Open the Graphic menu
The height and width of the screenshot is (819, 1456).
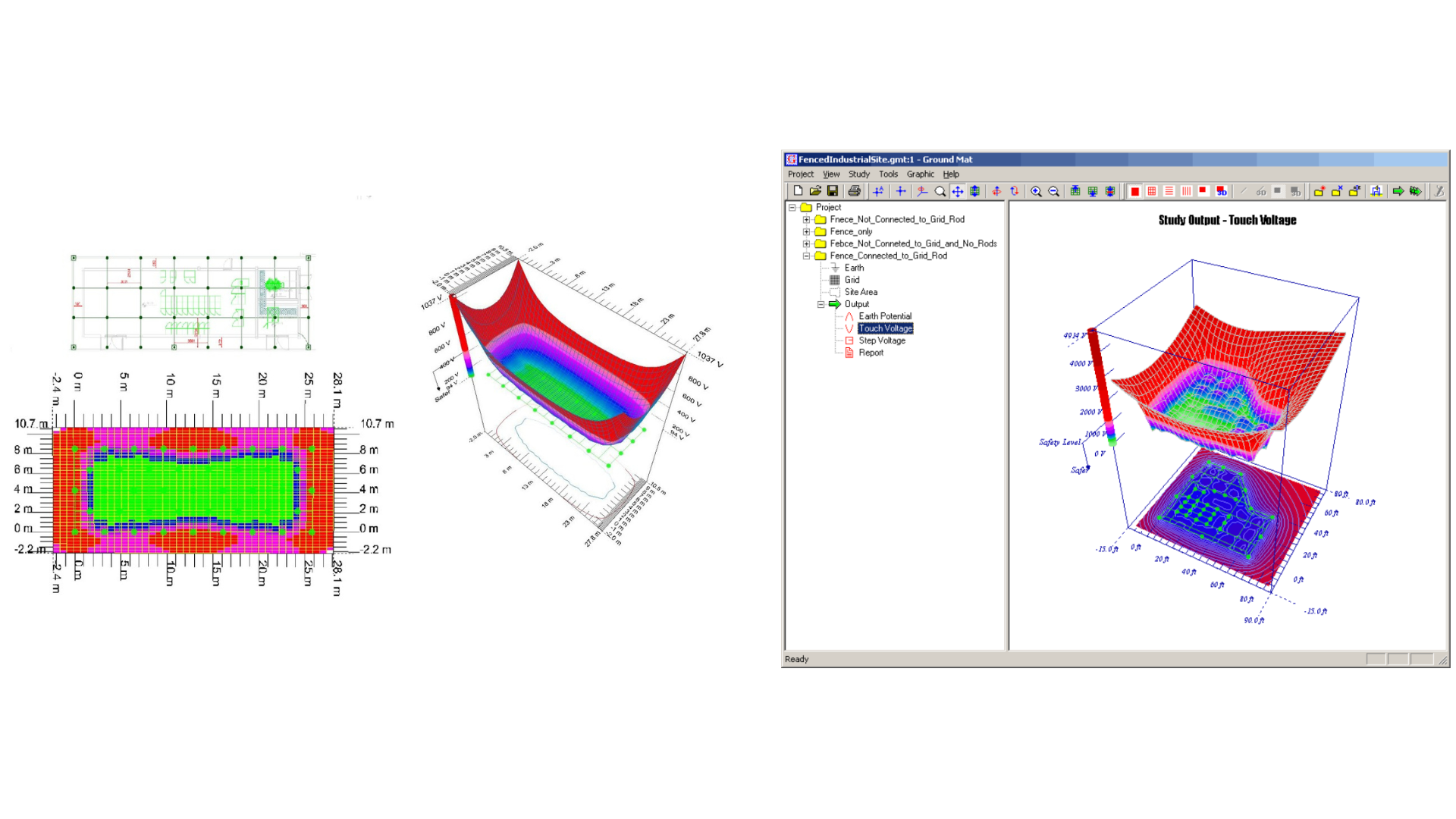[x=921, y=174]
